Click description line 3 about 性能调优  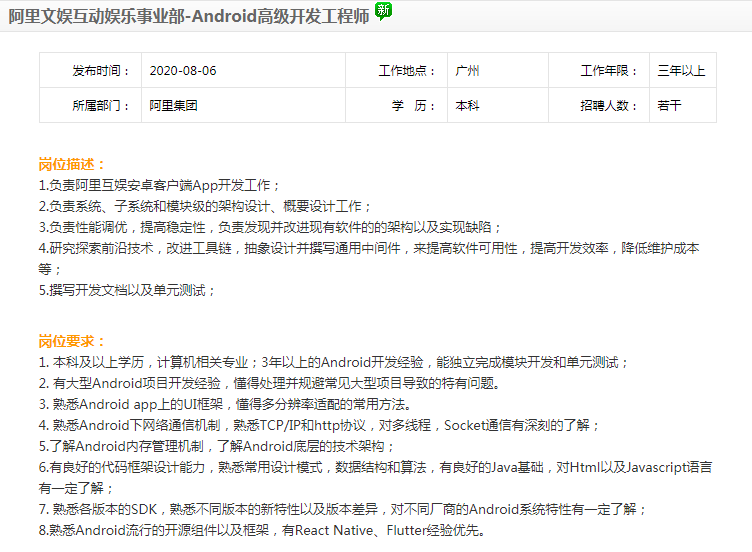(x=270, y=227)
